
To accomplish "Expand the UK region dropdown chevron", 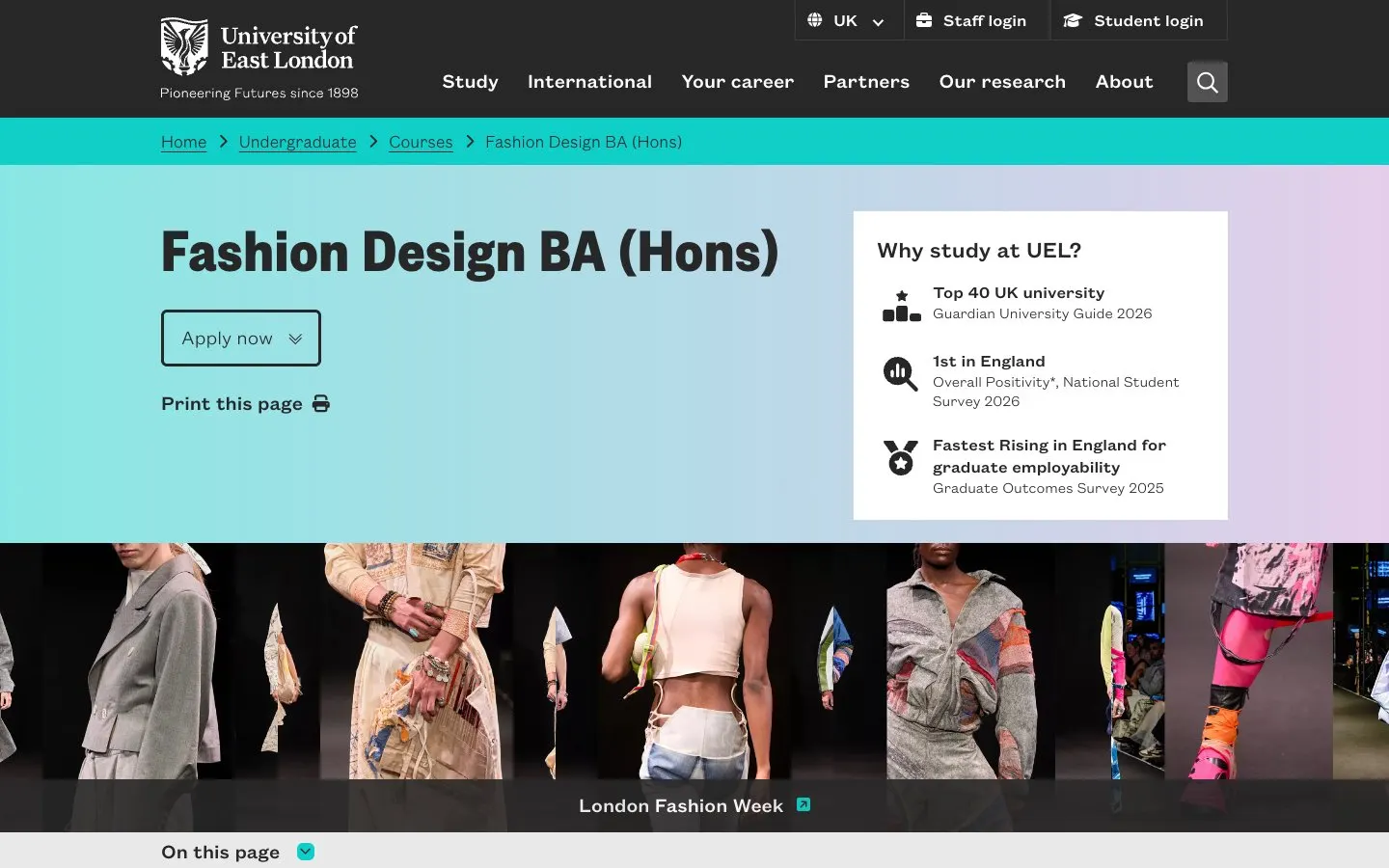I will tap(878, 22).
